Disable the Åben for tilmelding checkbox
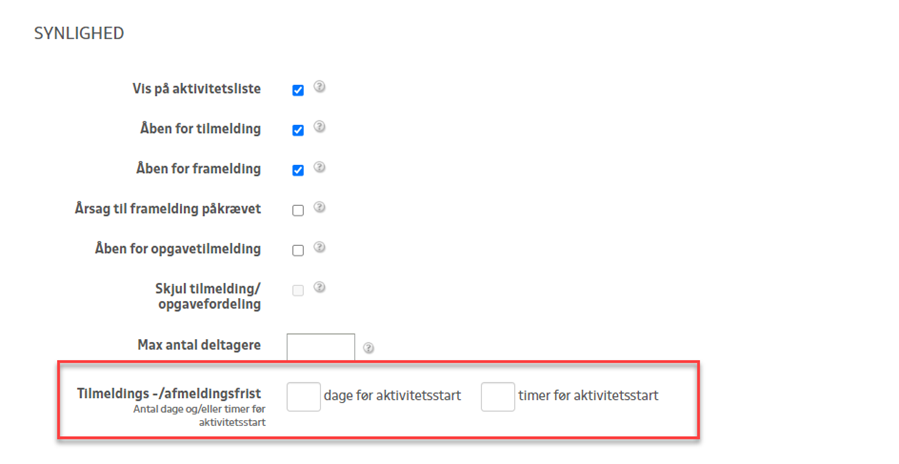Viewport: 899px width, 464px height. click(x=298, y=130)
